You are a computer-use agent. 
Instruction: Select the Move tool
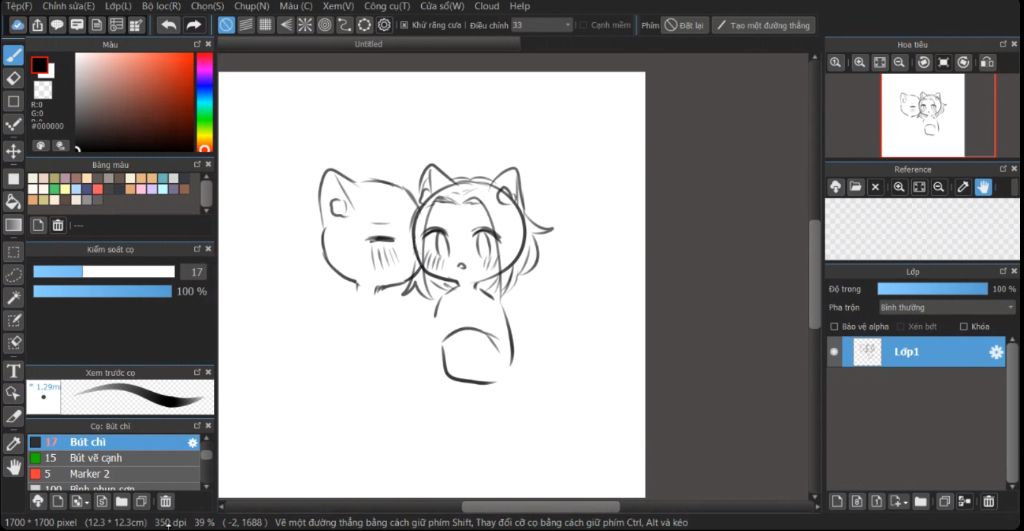[14, 151]
